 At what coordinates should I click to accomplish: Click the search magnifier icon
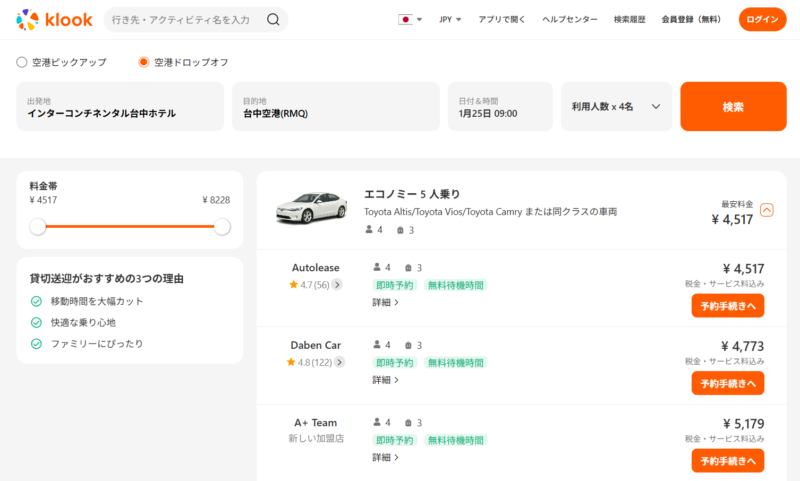pyautogui.click(x=273, y=19)
